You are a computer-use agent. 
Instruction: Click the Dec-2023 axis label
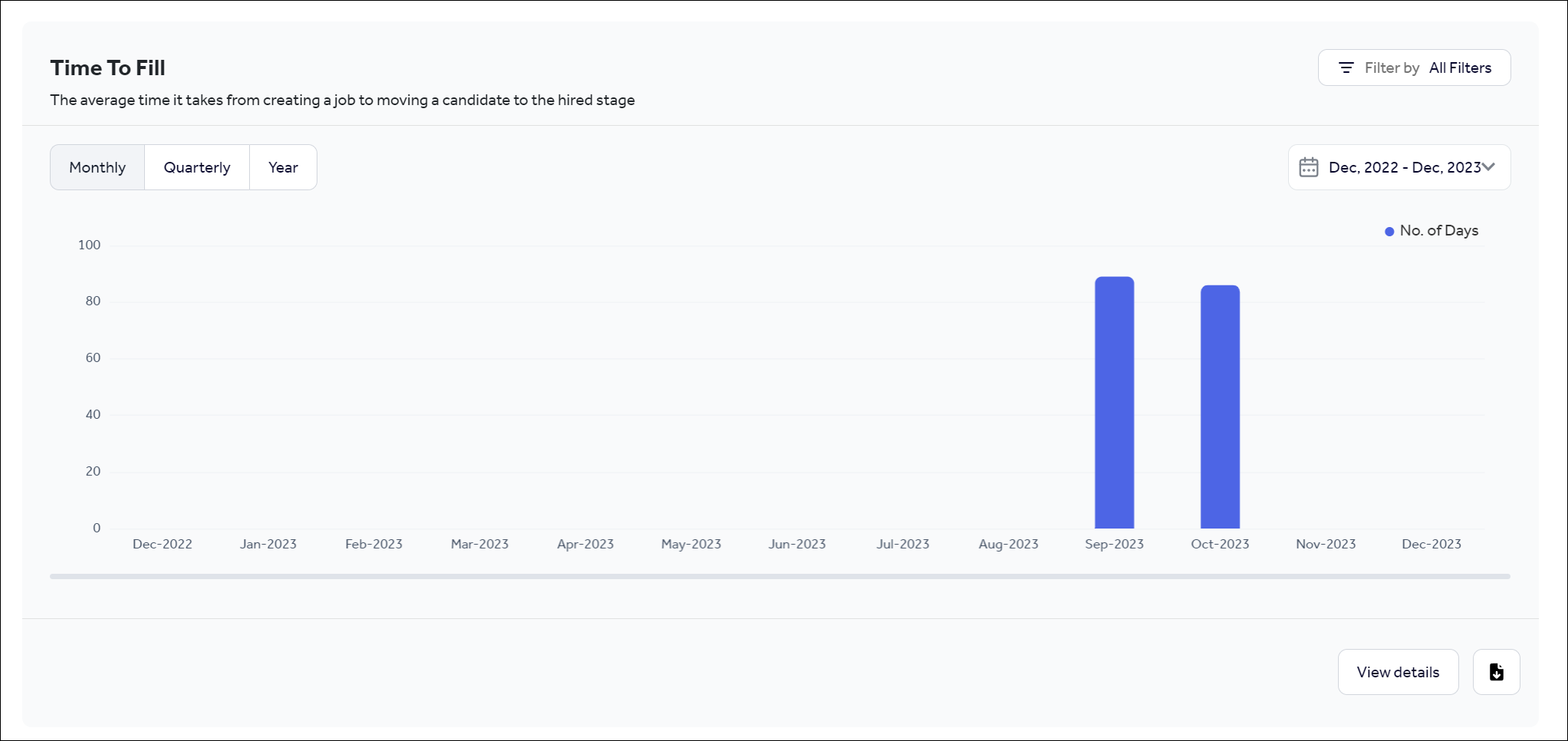(1432, 544)
